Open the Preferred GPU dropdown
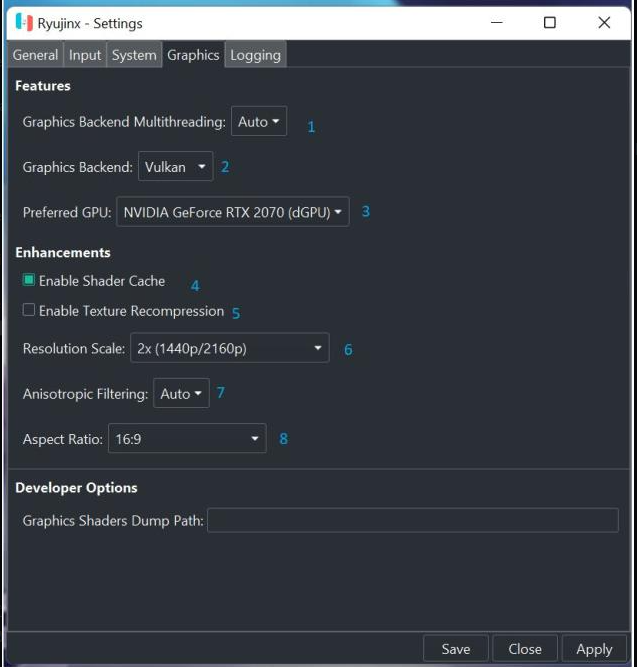Viewport: 637px width, 667px height. [x=233, y=212]
